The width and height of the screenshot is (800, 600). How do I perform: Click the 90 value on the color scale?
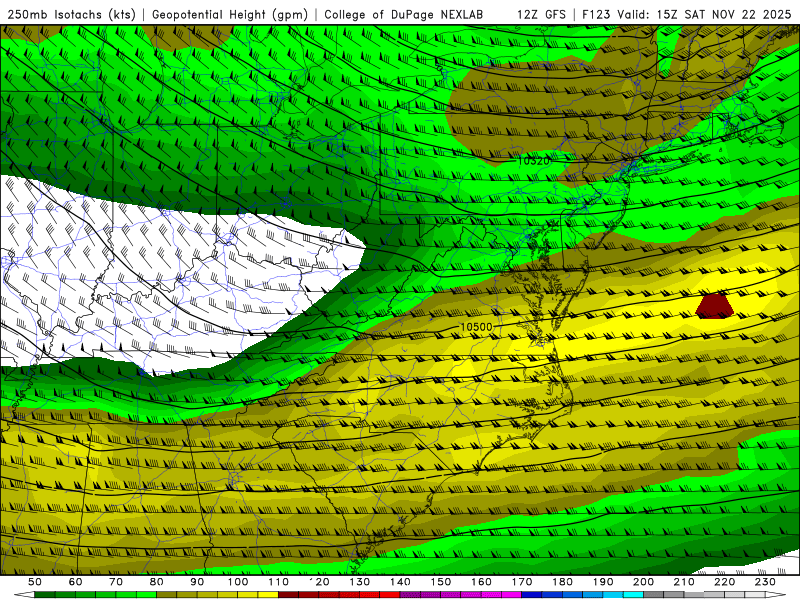[197, 582]
